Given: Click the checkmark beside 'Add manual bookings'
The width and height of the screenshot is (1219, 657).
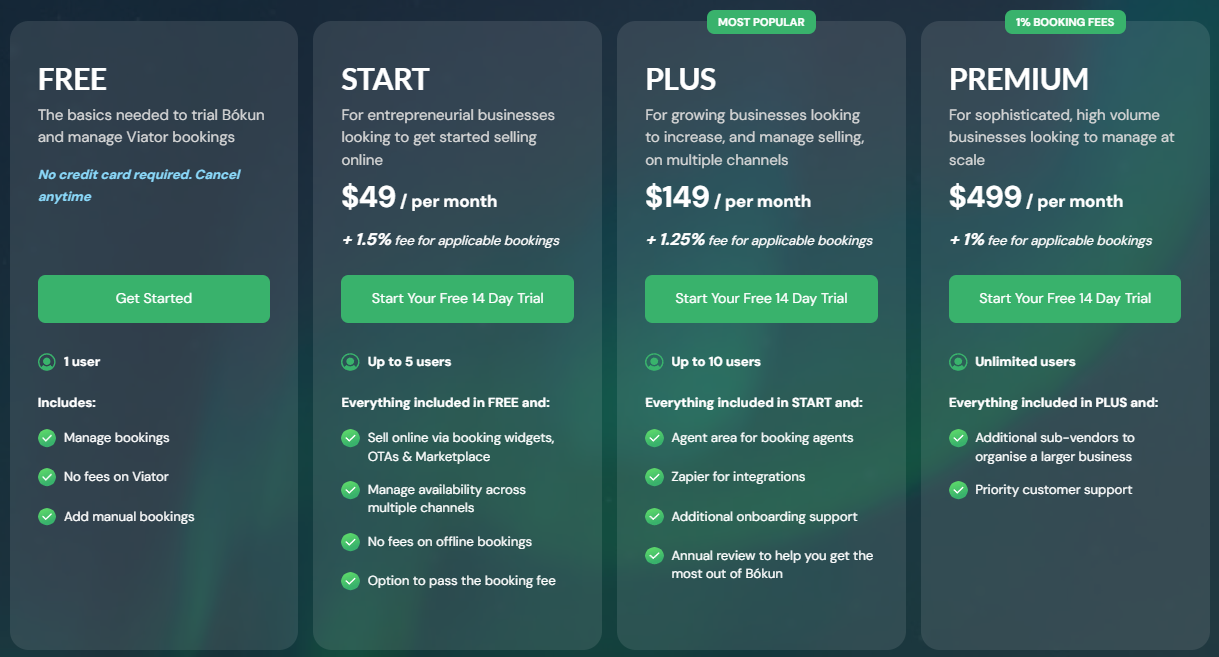Looking at the screenshot, I should pos(47,517).
